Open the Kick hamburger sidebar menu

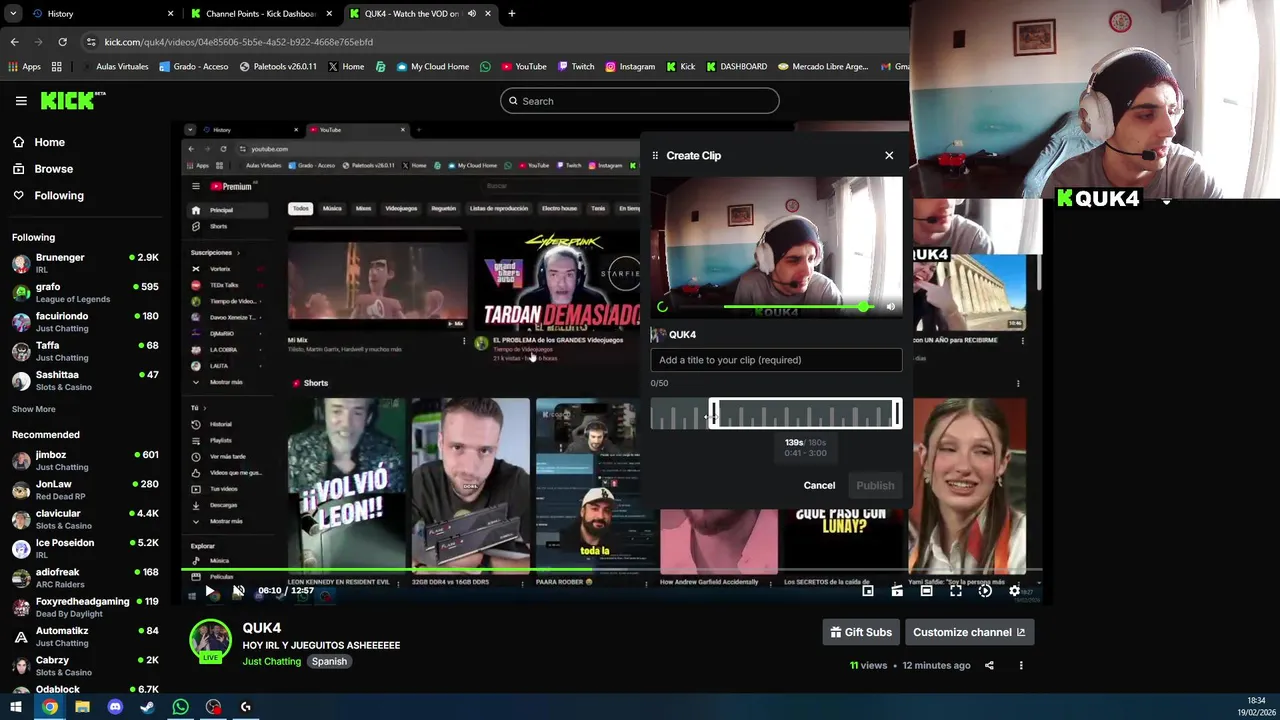(x=21, y=101)
